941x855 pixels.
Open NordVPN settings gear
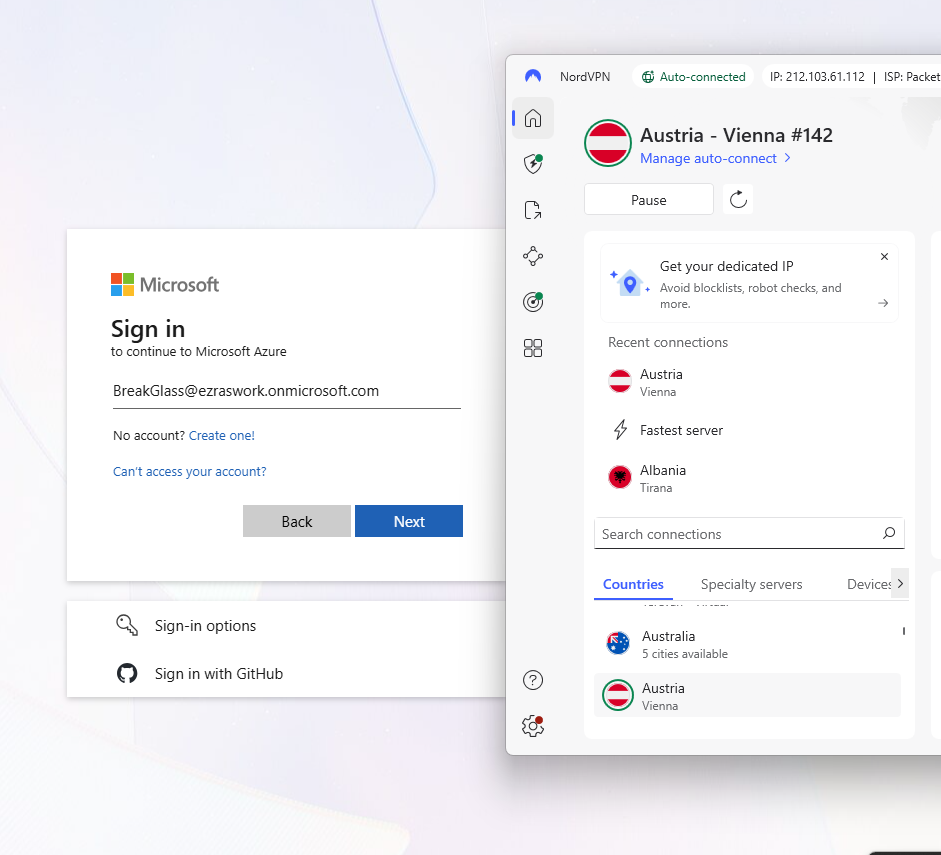[532, 726]
